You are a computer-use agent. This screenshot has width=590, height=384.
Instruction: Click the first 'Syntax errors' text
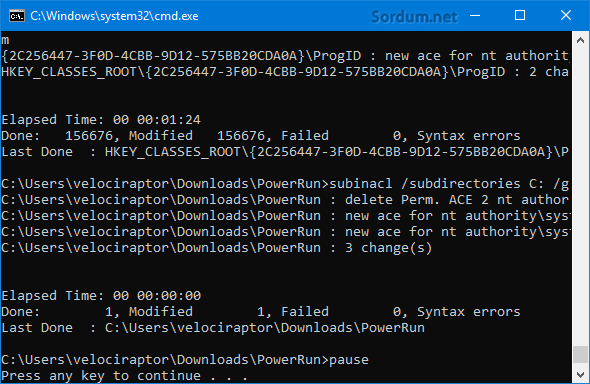pos(469,136)
